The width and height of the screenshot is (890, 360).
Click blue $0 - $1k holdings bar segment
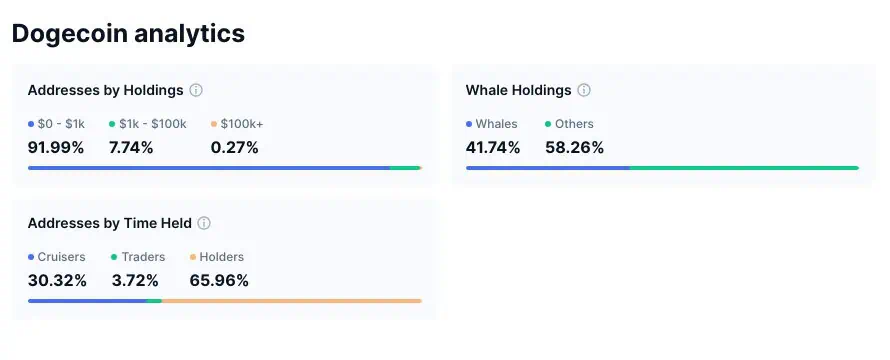(x=209, y=168)
